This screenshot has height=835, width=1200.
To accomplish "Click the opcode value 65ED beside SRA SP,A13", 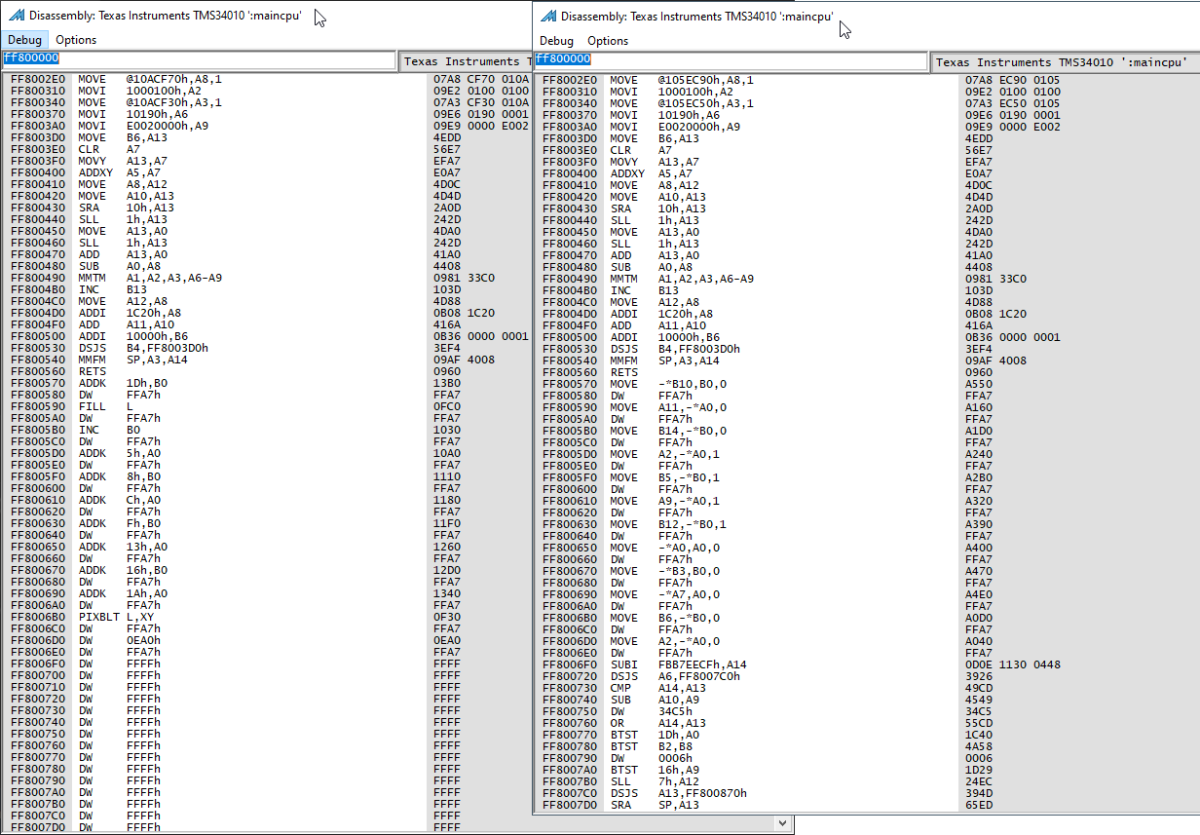I will click(981, 803).
